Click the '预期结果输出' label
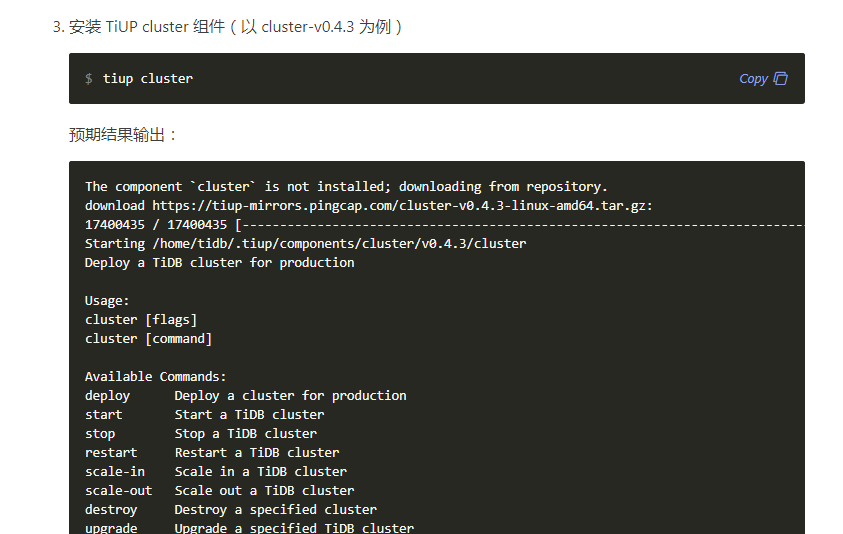The image size is (843, 534). click(x=123, y=134)
